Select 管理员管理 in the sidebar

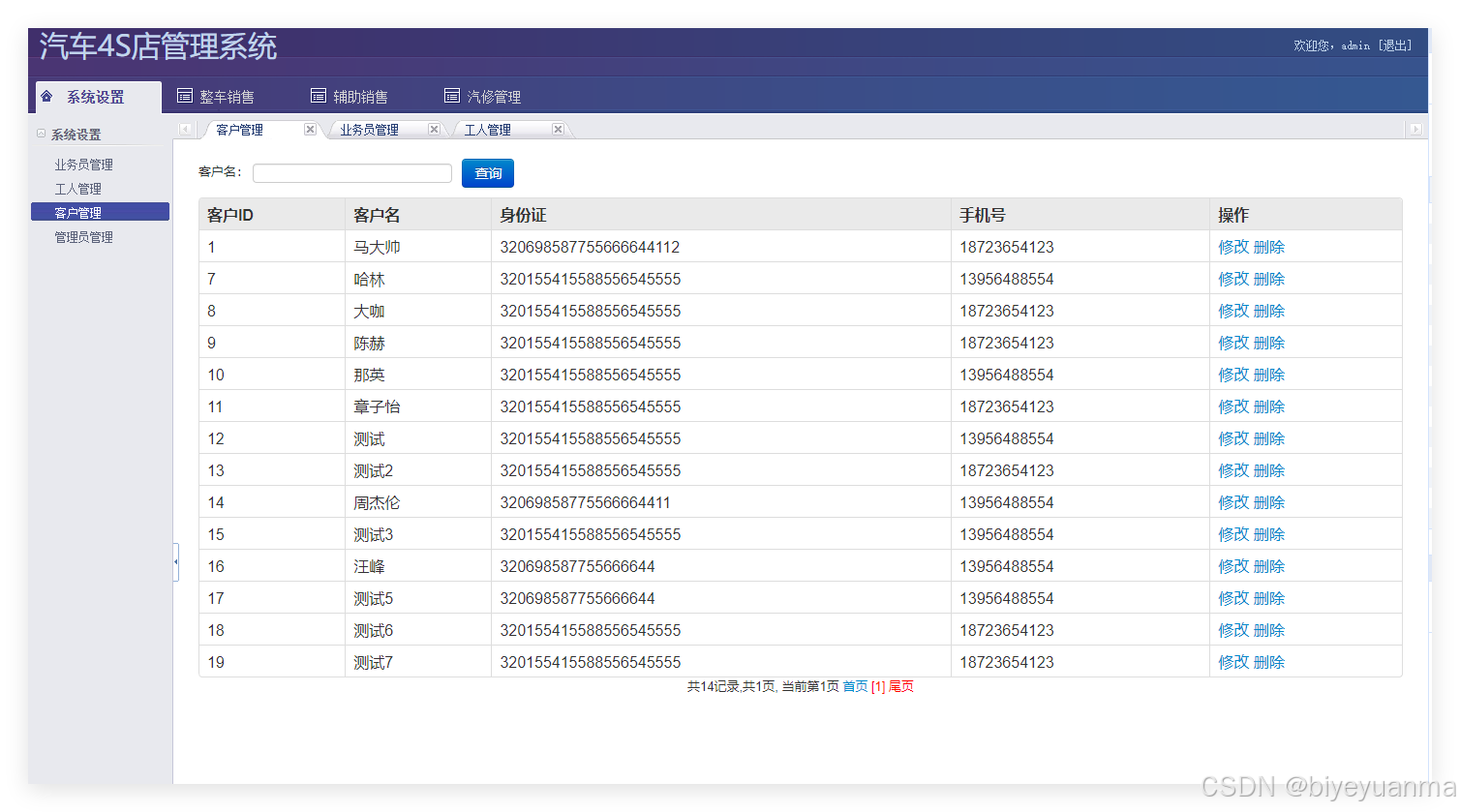tap(83, 236)
